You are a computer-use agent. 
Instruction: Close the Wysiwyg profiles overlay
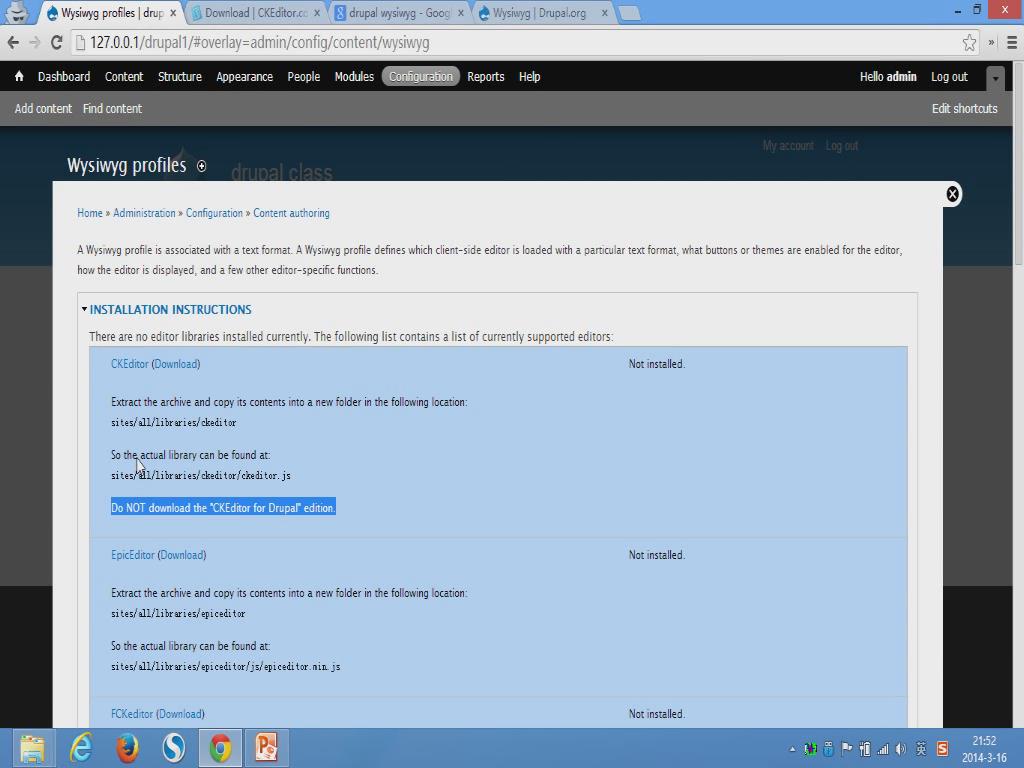pos(952,194)
